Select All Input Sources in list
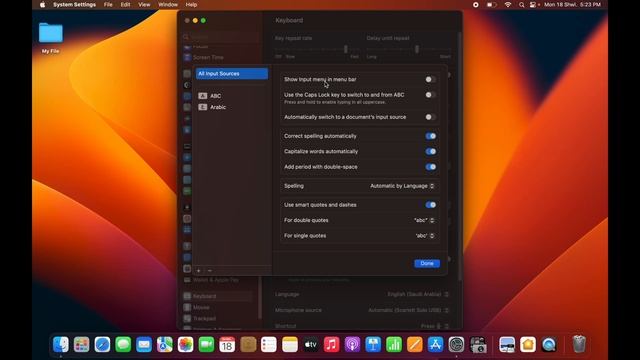This screenshot has width=640, height=360. click(231, 74)
